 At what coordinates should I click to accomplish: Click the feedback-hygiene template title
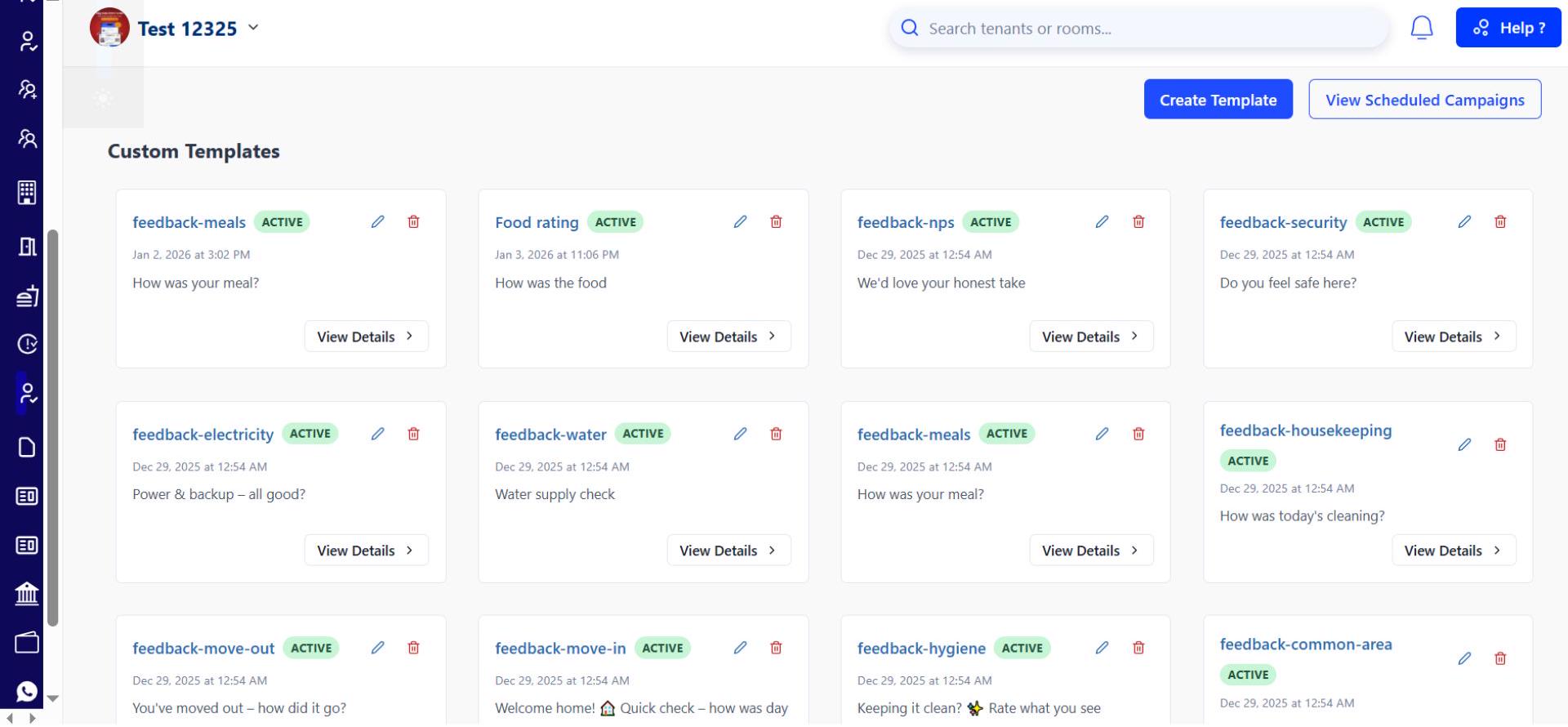[x=920, y=649]
